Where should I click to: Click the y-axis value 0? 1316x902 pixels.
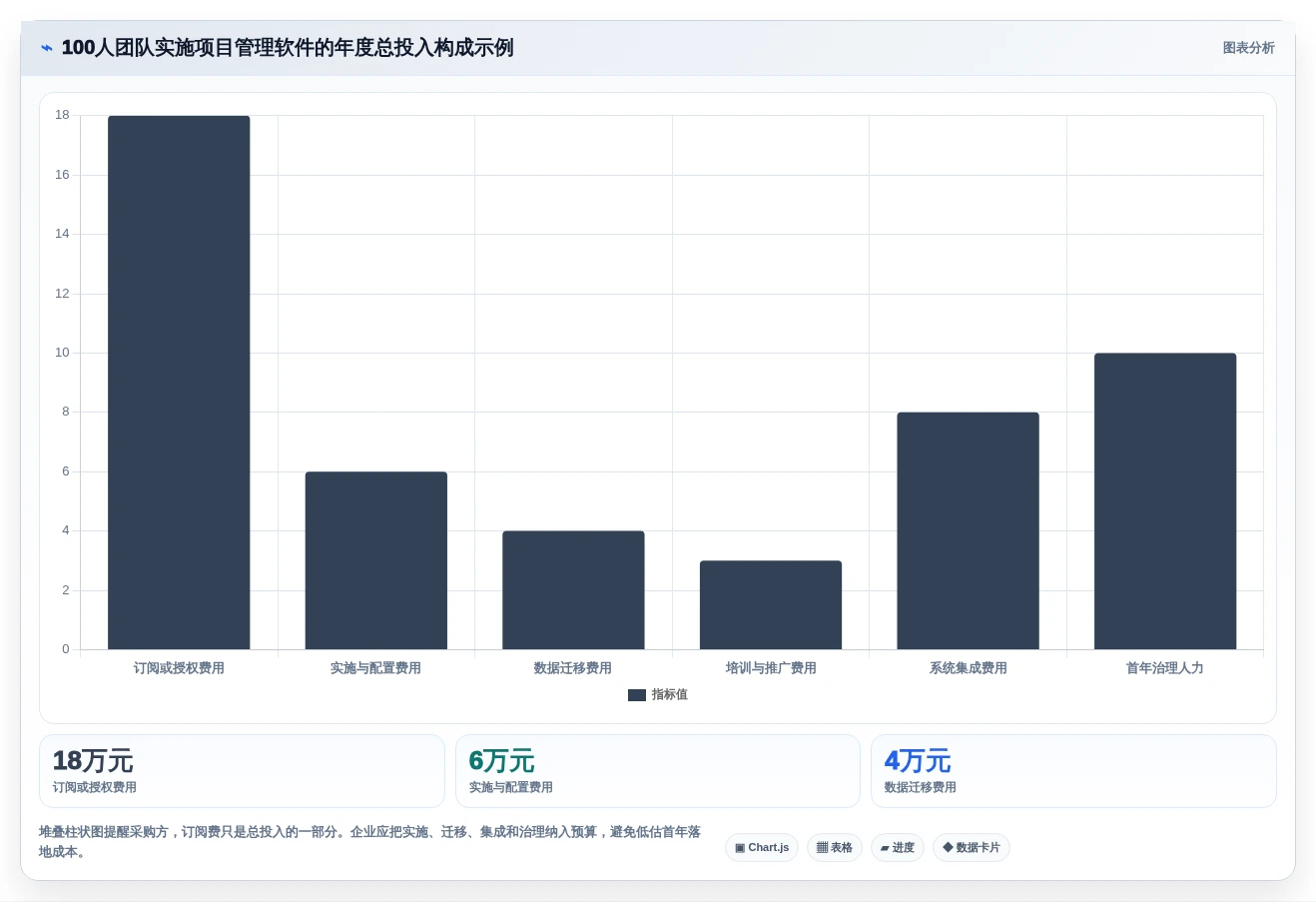[66, 649]
